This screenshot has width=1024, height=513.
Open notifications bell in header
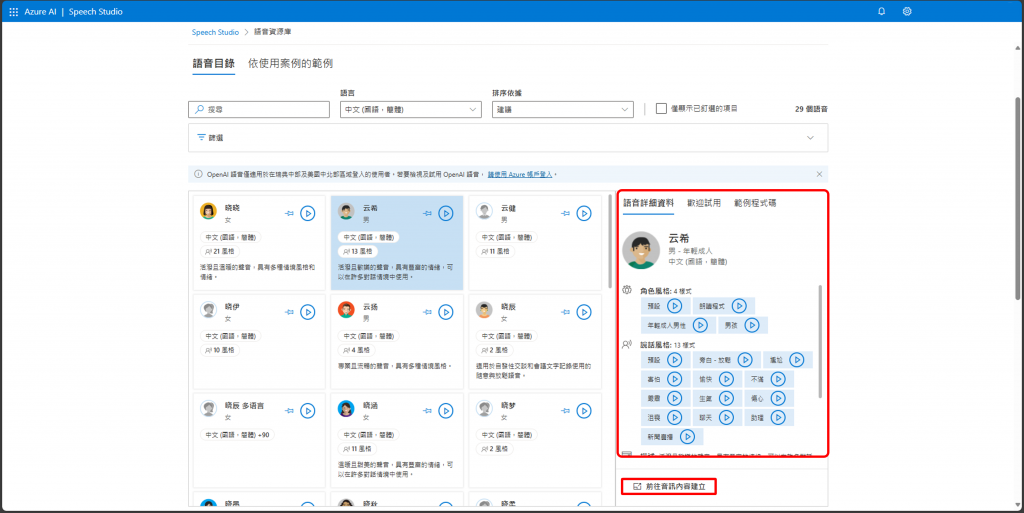tap(882, 12)
